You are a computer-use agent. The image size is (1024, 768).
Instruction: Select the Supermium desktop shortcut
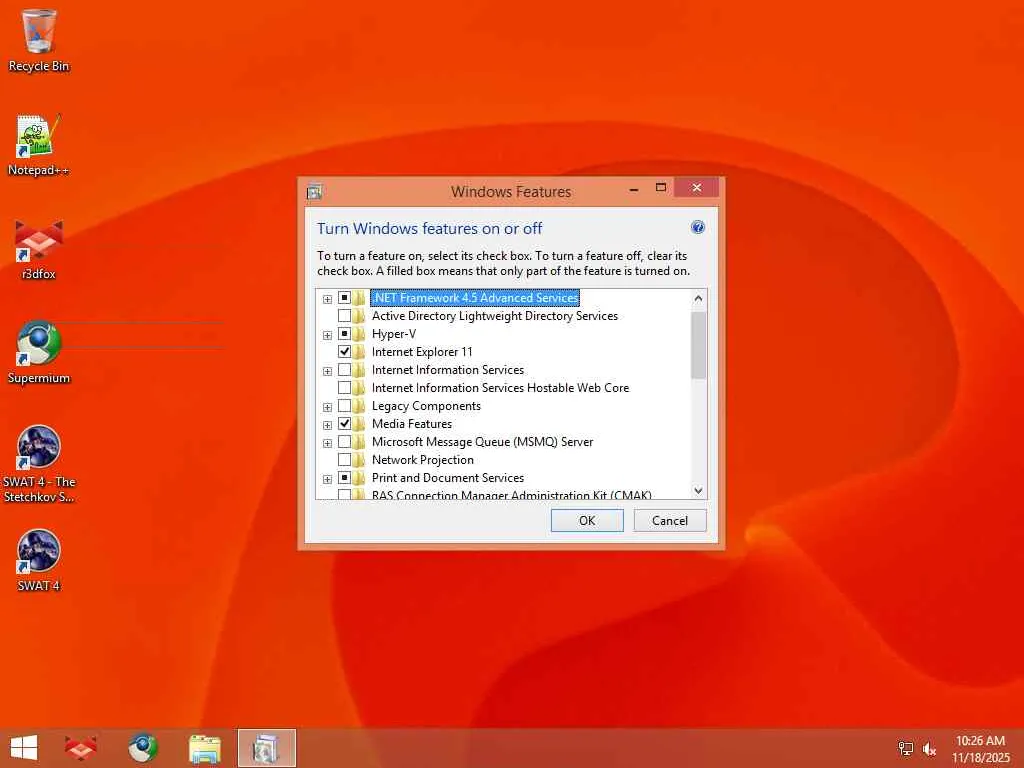point(39,353)
